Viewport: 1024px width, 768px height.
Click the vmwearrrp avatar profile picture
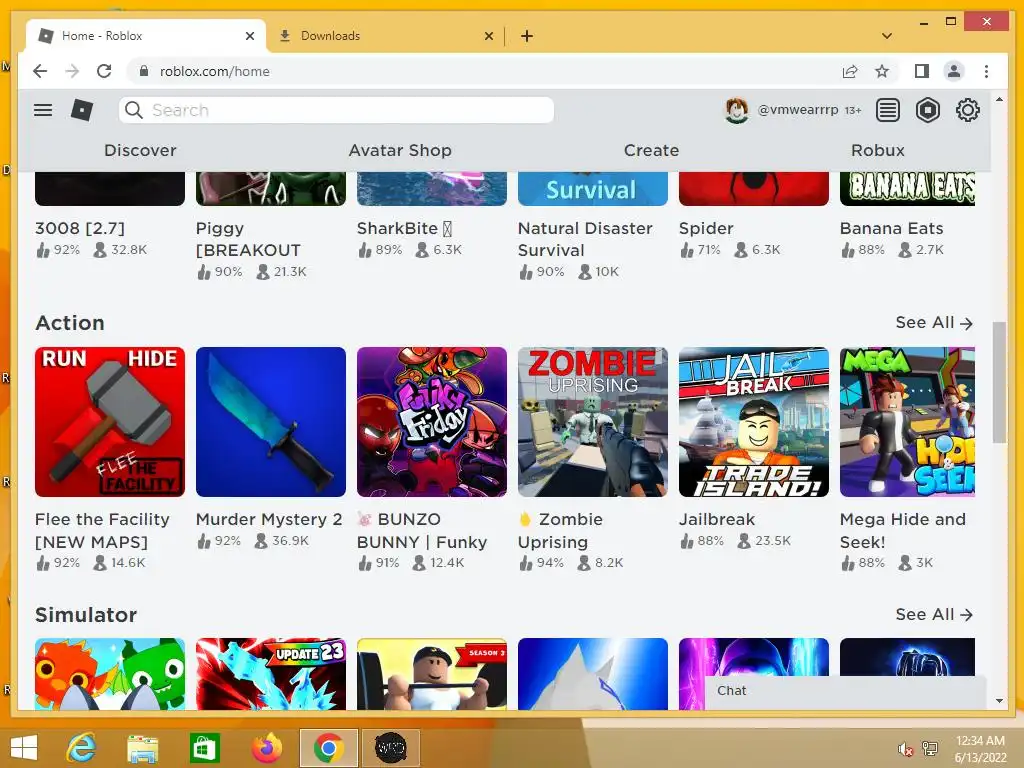pyautogui.click(x=737, y=110)
